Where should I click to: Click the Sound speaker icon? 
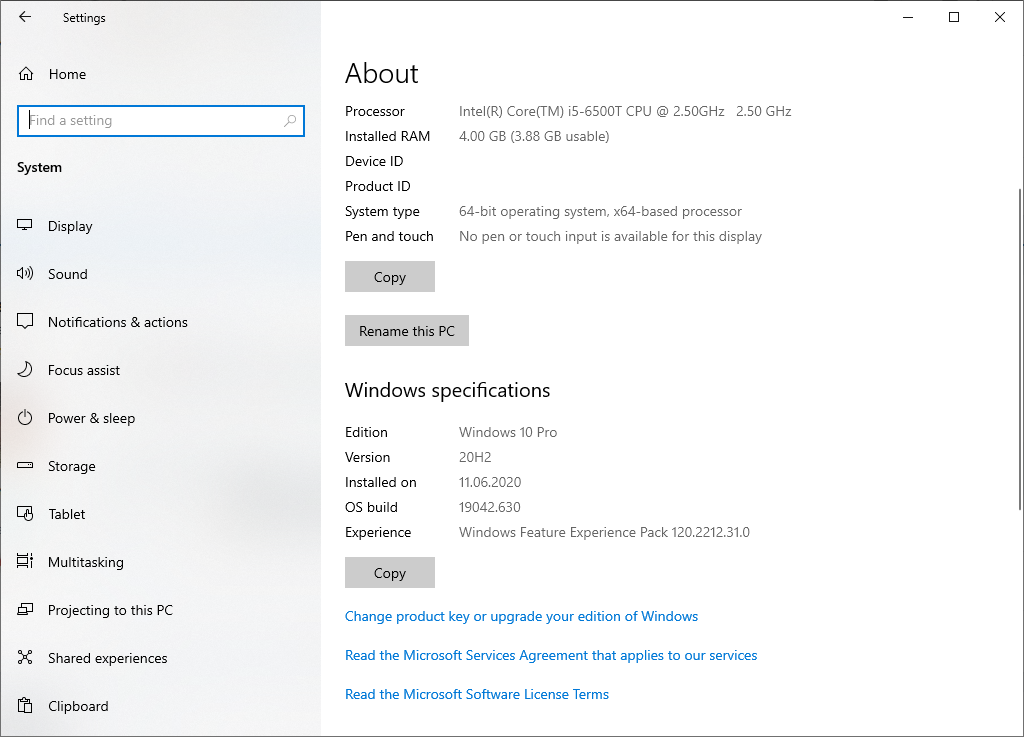click(x=25, y=274)
